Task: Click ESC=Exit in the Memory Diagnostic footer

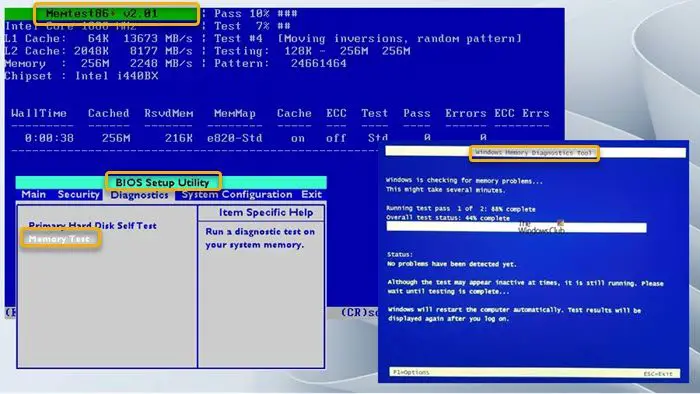Action: (658, 374)
